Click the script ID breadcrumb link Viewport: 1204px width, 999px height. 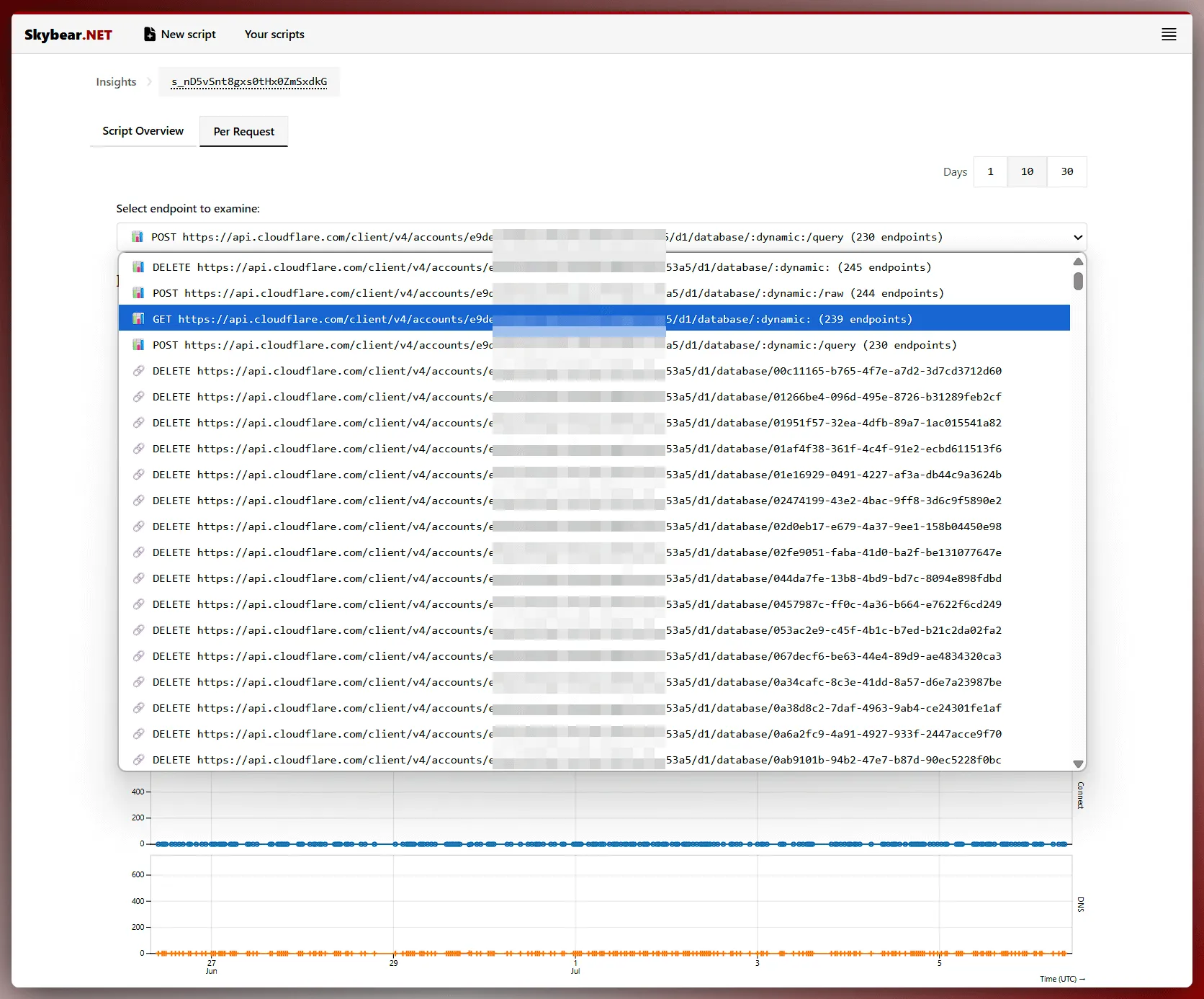point(249,81)
